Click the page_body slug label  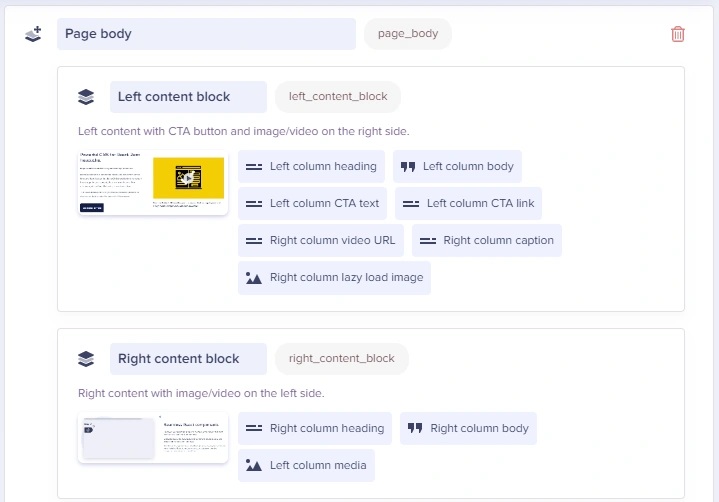408,34
